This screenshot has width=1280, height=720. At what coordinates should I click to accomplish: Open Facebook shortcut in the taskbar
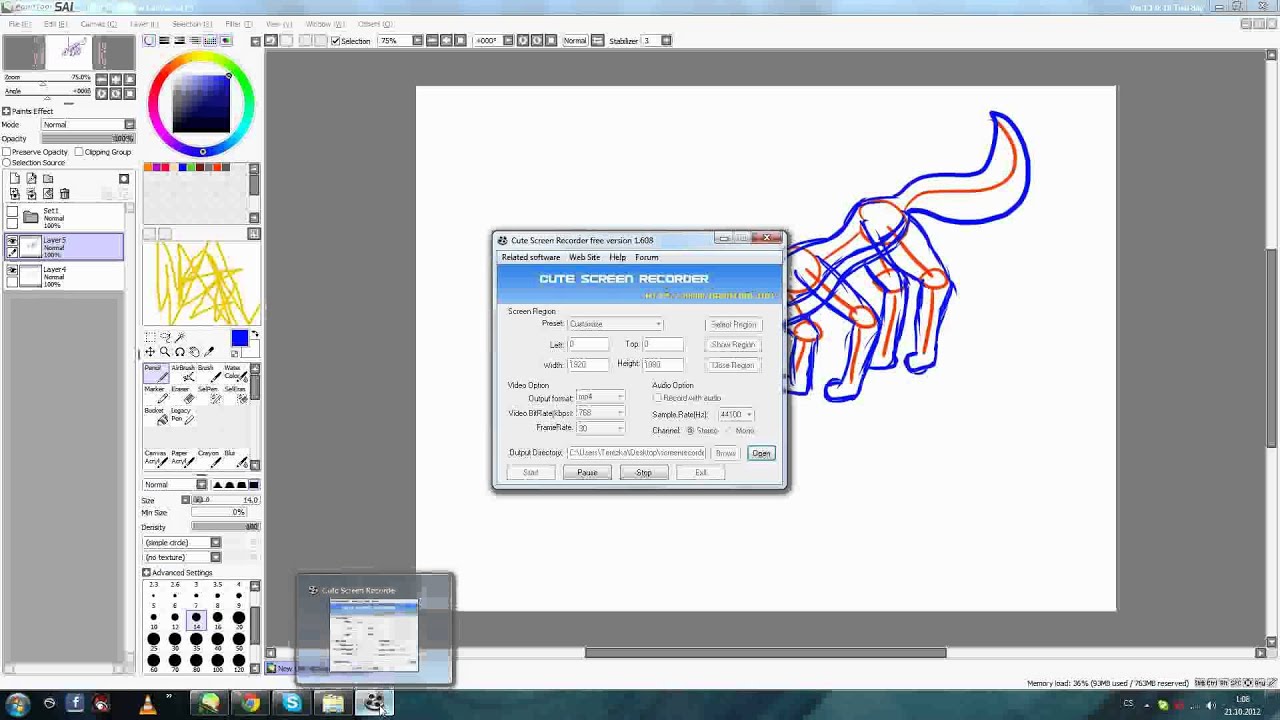point(75,704)
